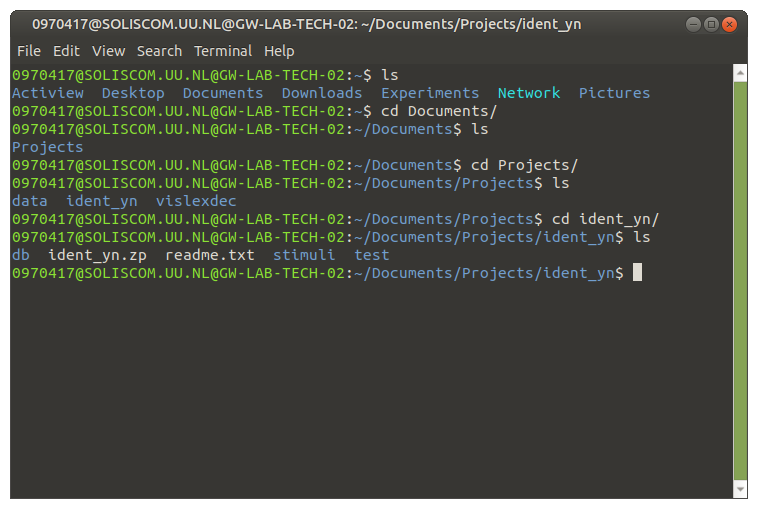Open the Search menu

tap(159, 51)
